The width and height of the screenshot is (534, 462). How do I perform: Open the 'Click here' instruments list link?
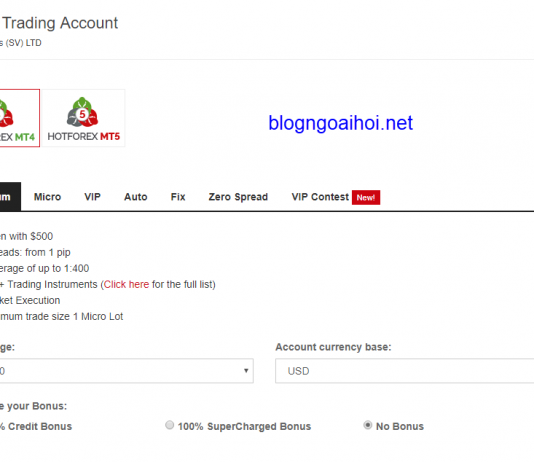[x=126, y=284]
